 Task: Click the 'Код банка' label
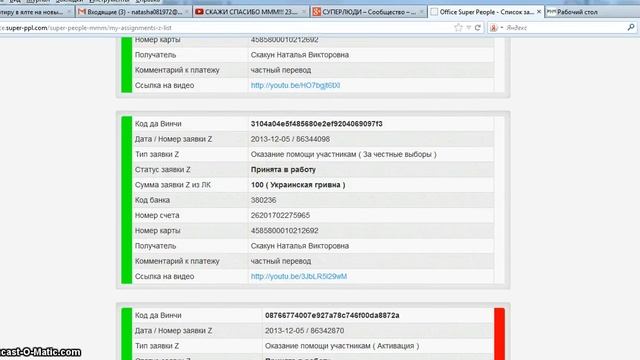point(152,200)
